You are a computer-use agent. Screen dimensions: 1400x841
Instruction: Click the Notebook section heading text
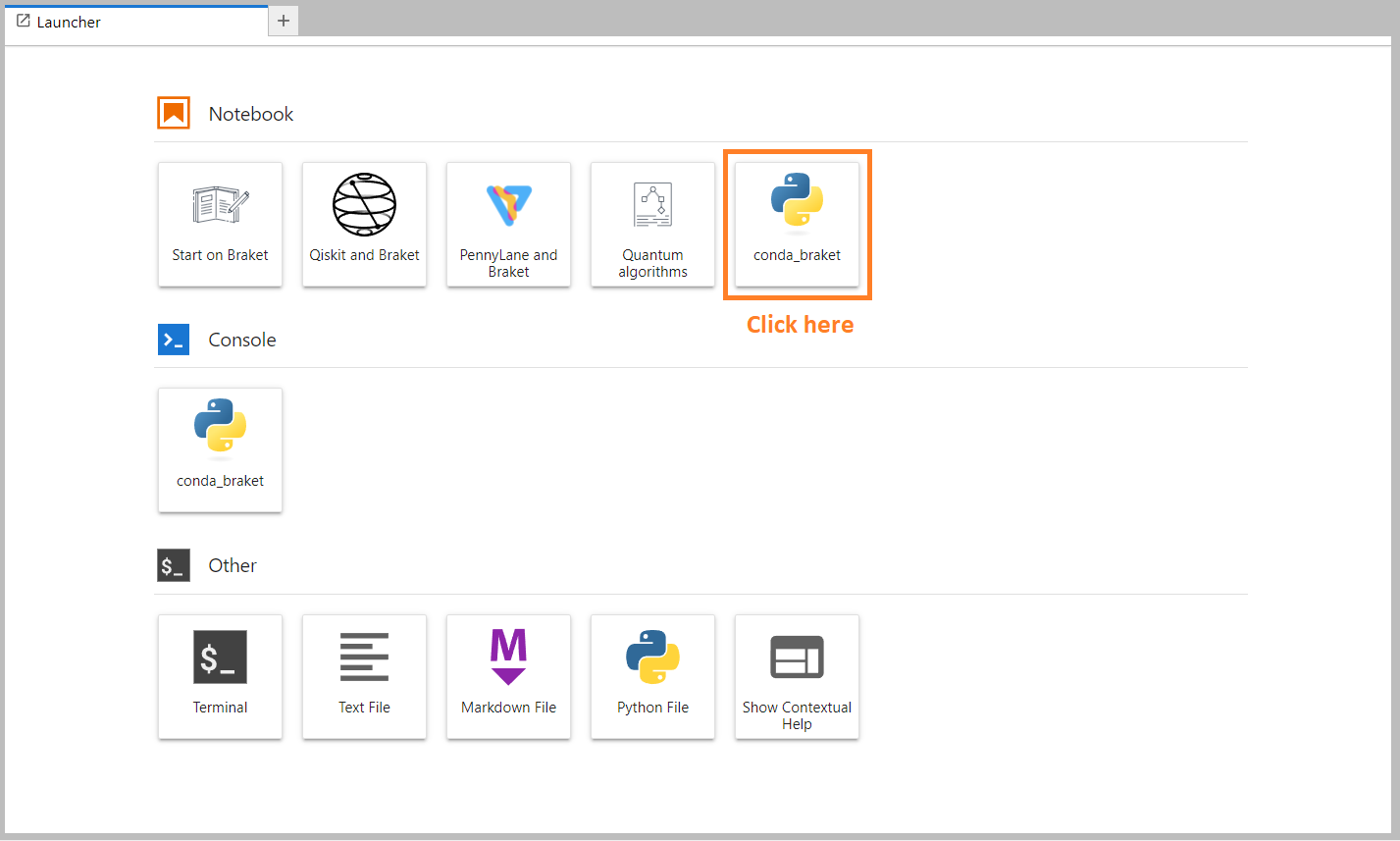[x=250, y=114]
